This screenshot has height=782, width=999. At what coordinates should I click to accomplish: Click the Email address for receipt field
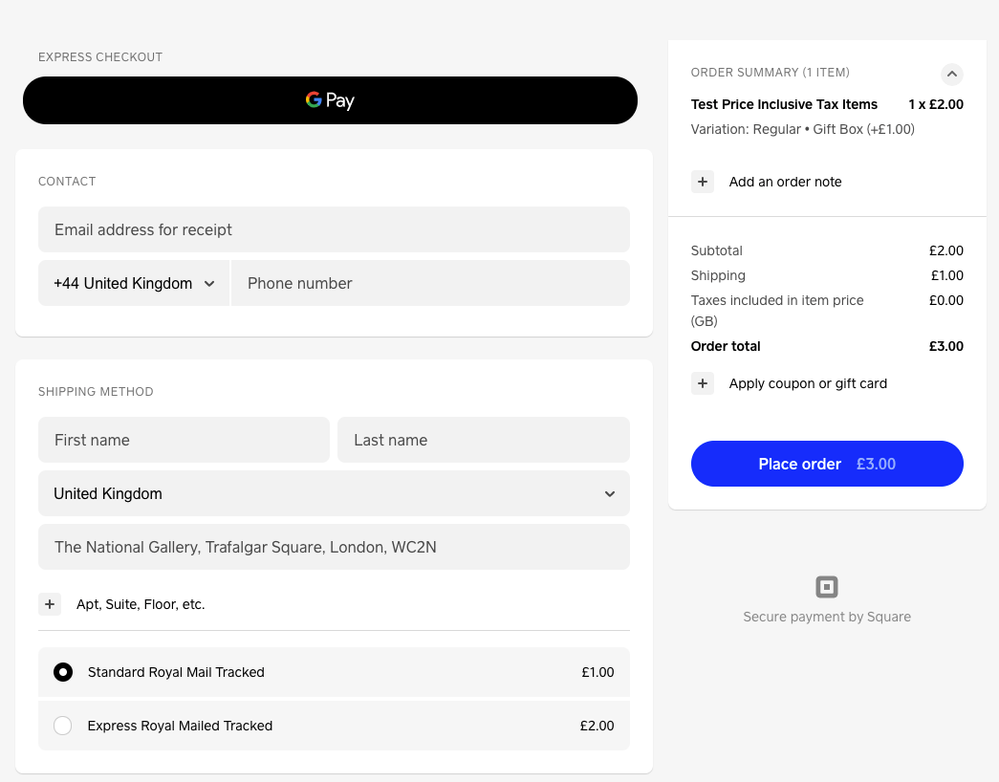[x=334, y=229]
